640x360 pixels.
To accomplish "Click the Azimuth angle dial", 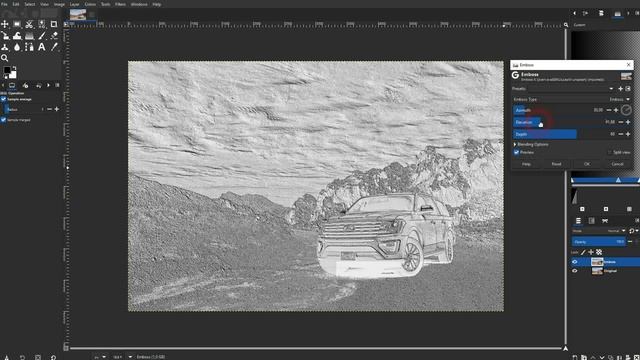I will [x=626, y=110].
